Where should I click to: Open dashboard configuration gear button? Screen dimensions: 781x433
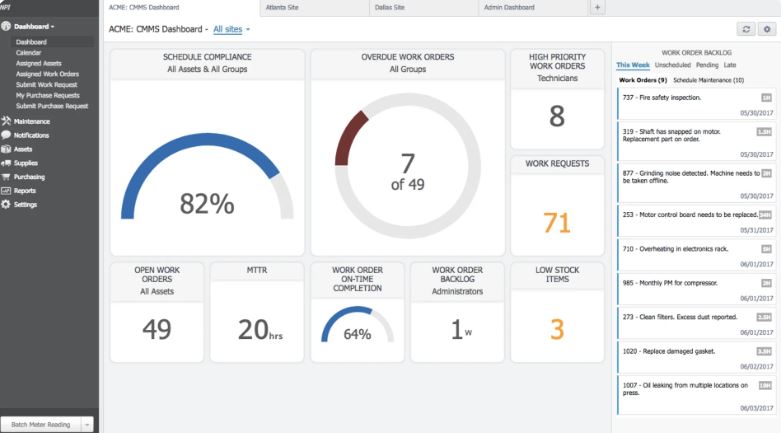click(x=767, y=29)
